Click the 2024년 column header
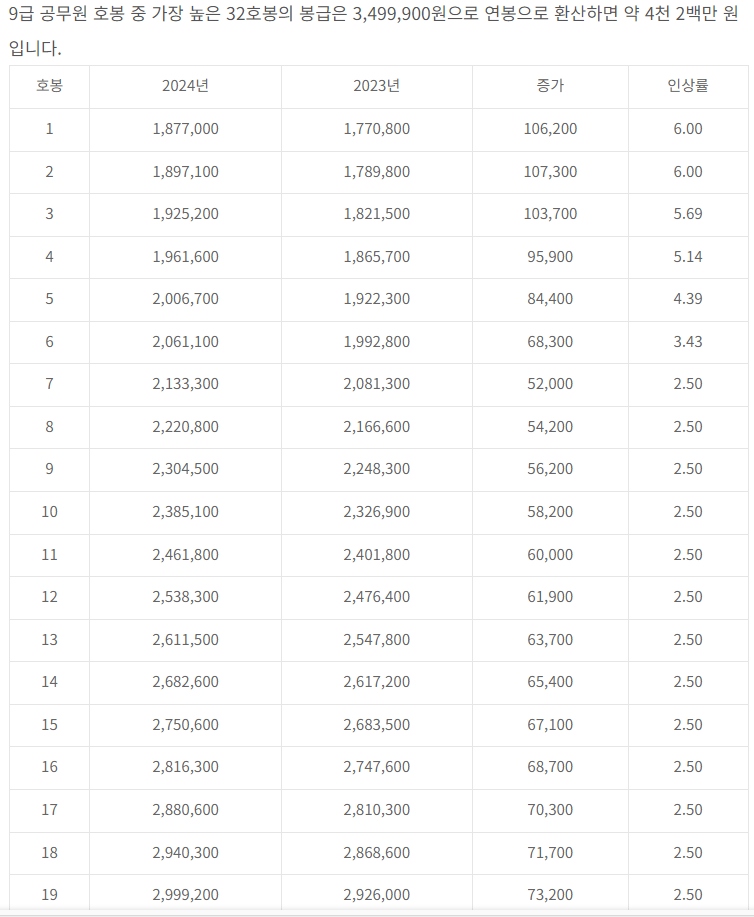Screen dimensions: 754x917 coord(185,86)
